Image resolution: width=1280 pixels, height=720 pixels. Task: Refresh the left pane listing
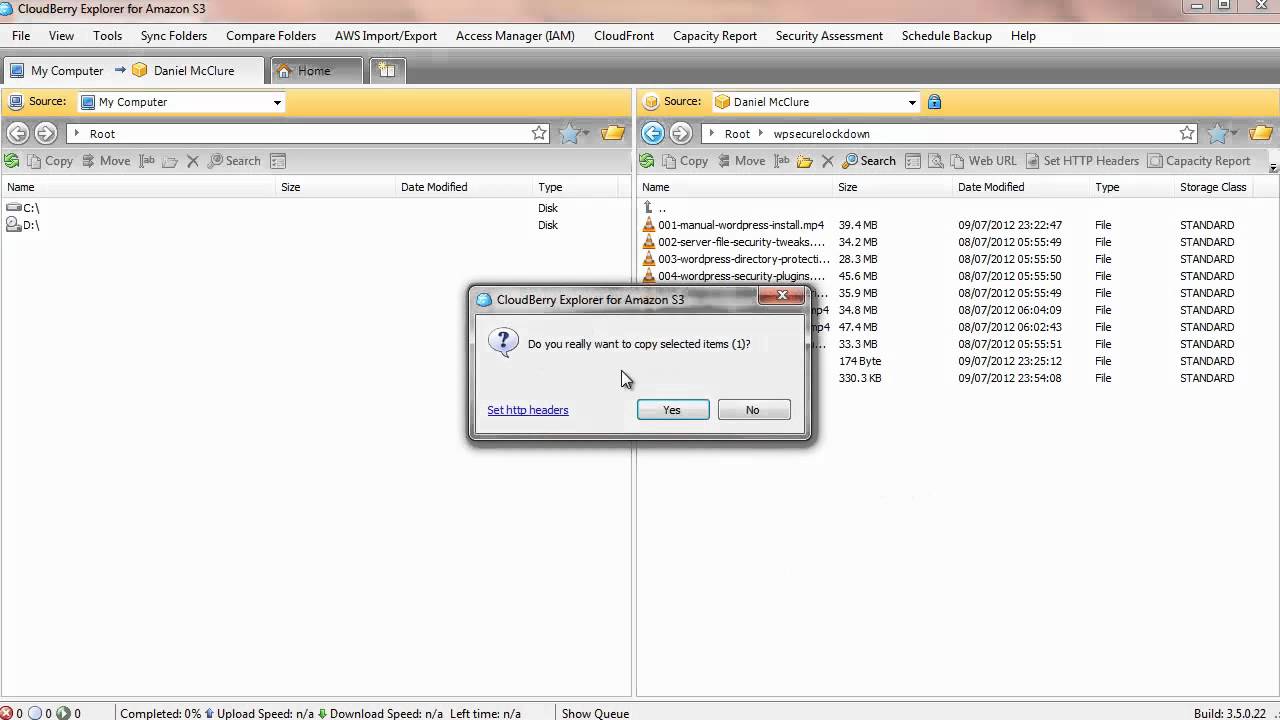coord(12,161)
